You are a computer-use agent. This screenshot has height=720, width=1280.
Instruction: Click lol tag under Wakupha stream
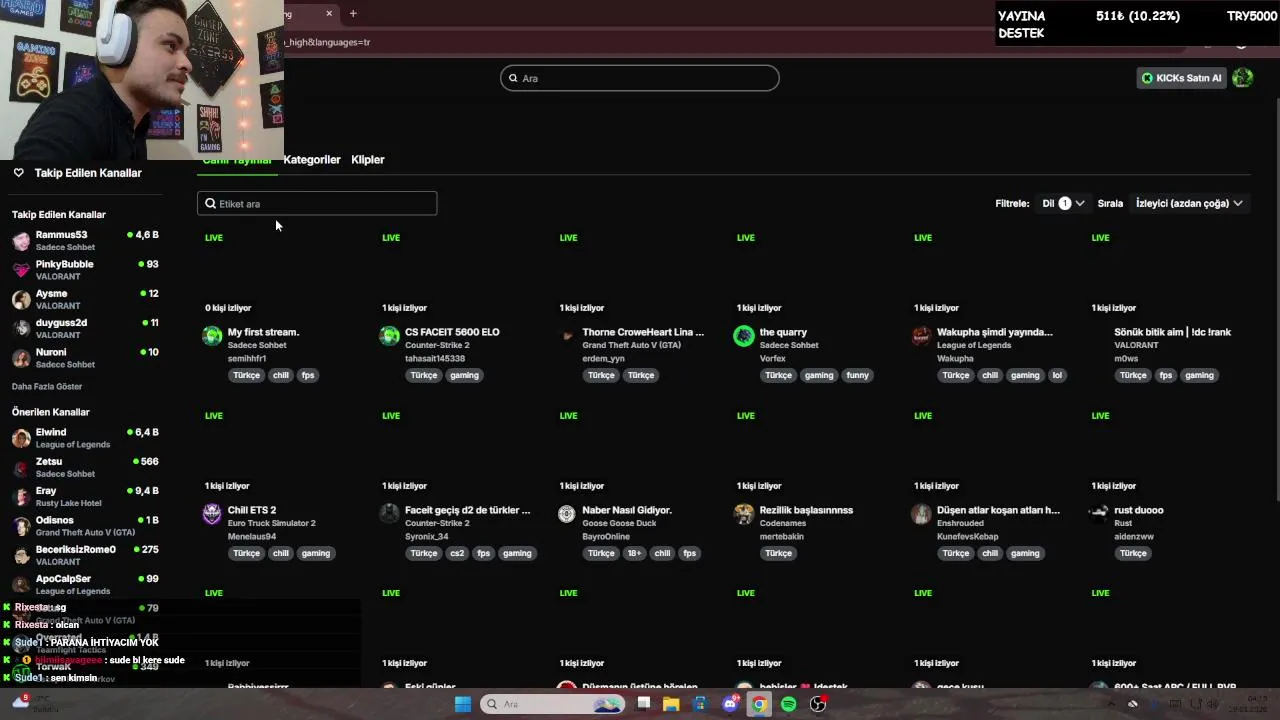1057,375
